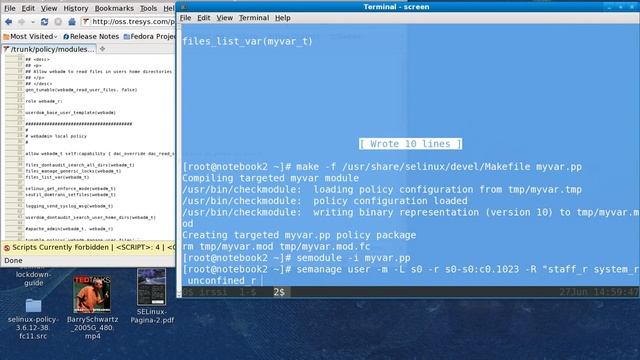Open the Terminal Help menu
Image resolution: width=640 pixels, height=360 pixels.
coord(282,18)
